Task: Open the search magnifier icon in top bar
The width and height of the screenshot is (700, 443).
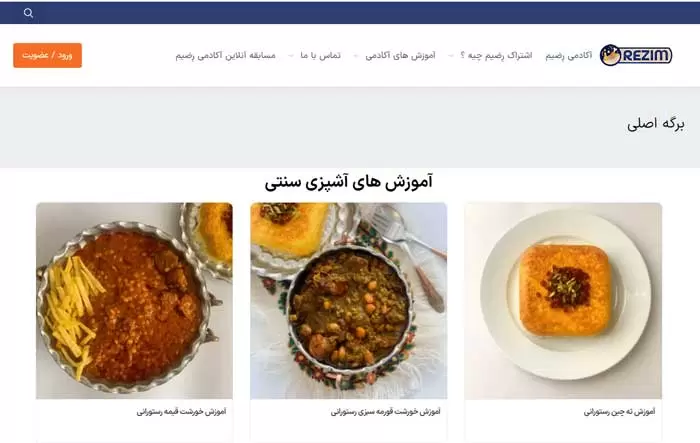Action: (x=28, y=13)
